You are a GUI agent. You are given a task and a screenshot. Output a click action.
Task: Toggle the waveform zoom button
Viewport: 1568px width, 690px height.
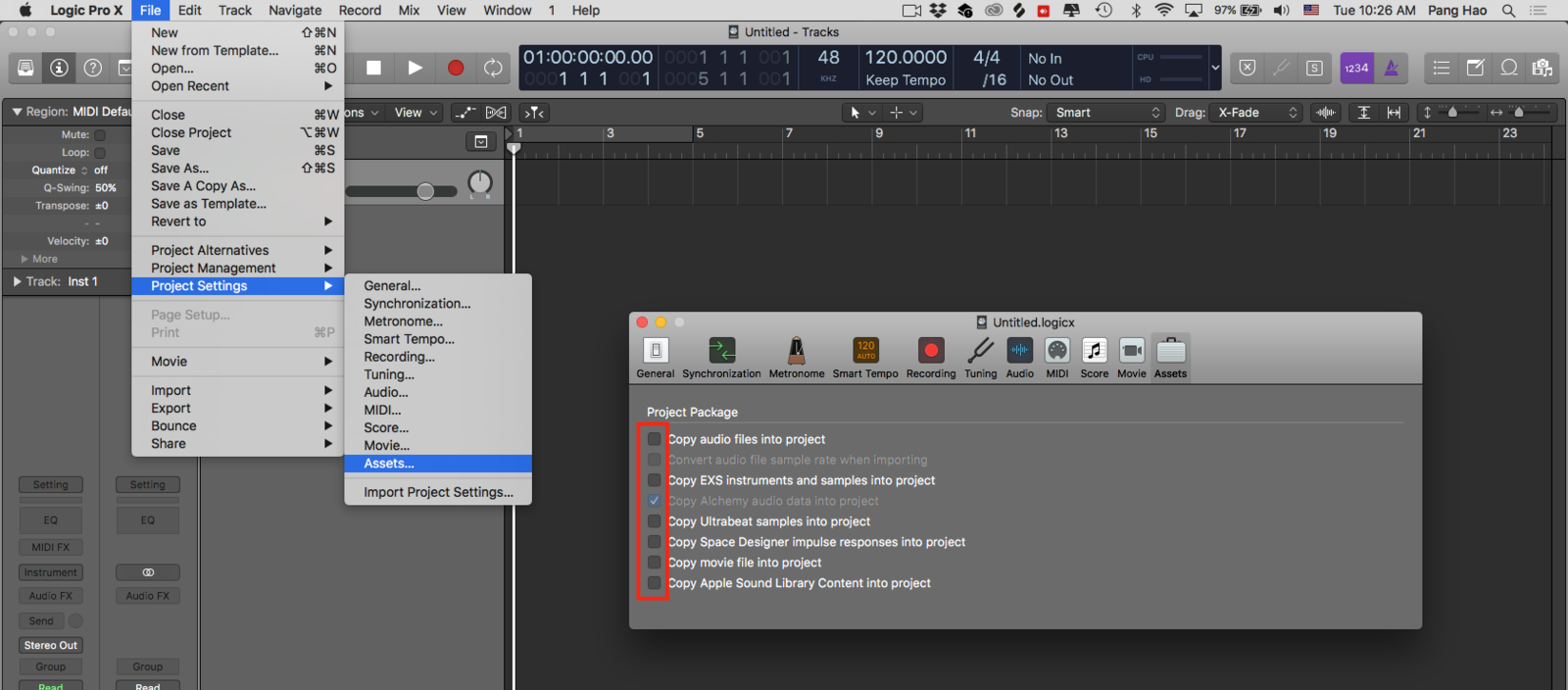click(1326, 113)
